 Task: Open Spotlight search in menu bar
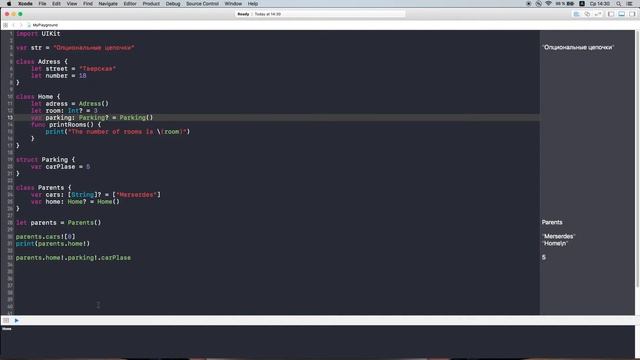pos(619,4)
